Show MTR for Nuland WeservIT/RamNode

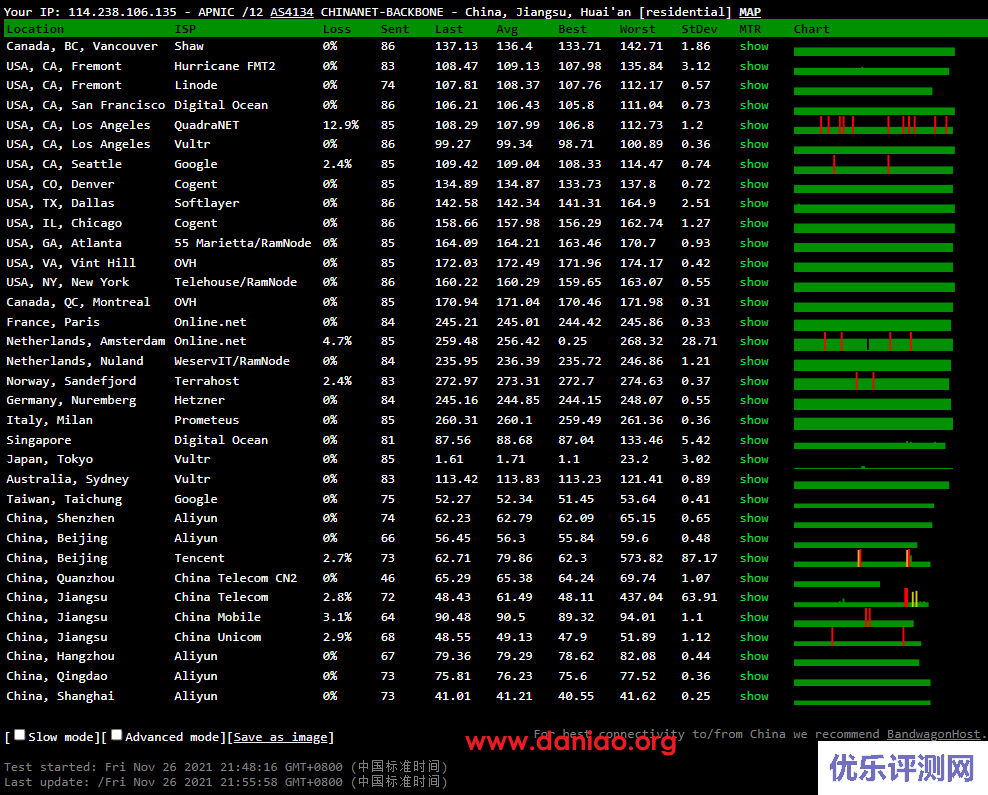[754, 362]
